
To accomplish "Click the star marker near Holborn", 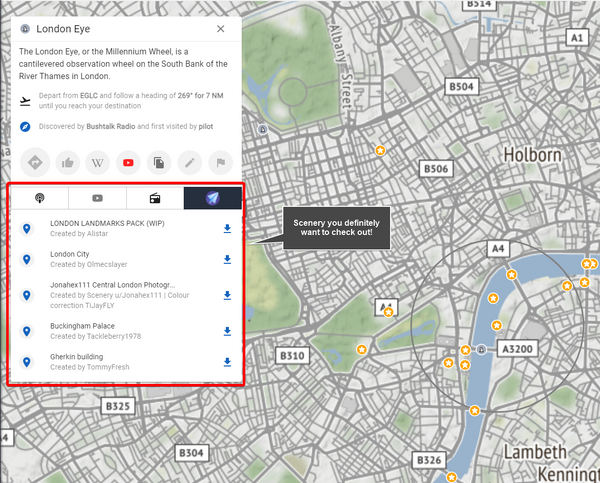I will tap(380, 151).
